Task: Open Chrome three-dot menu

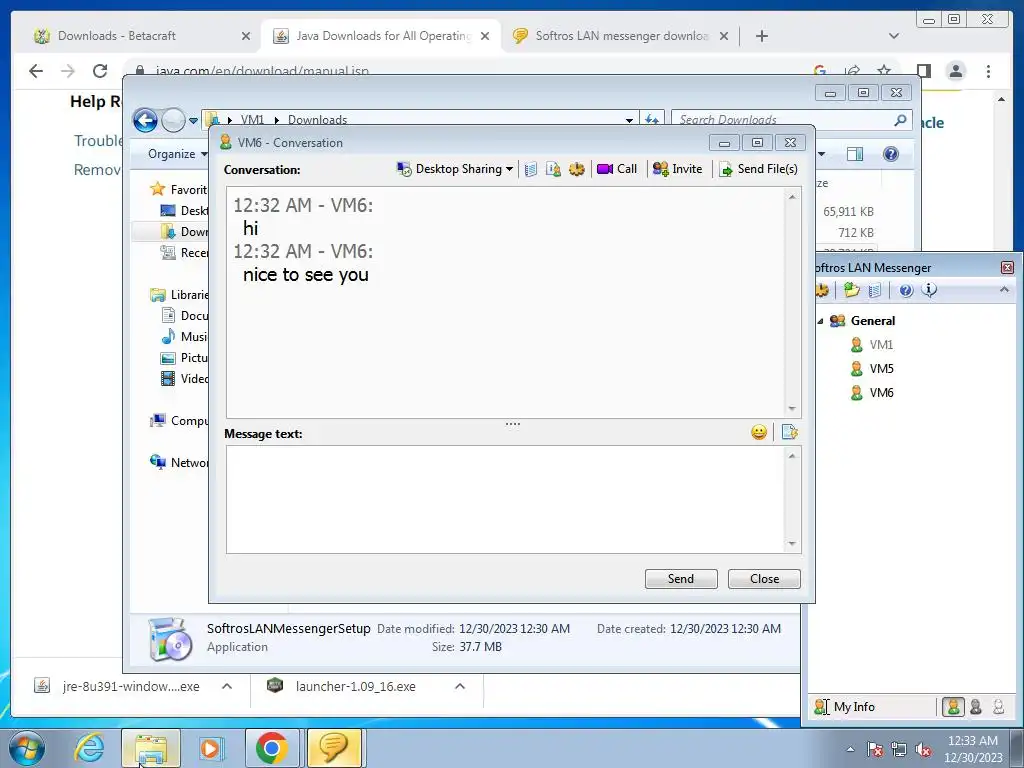Action: [988, 71]
